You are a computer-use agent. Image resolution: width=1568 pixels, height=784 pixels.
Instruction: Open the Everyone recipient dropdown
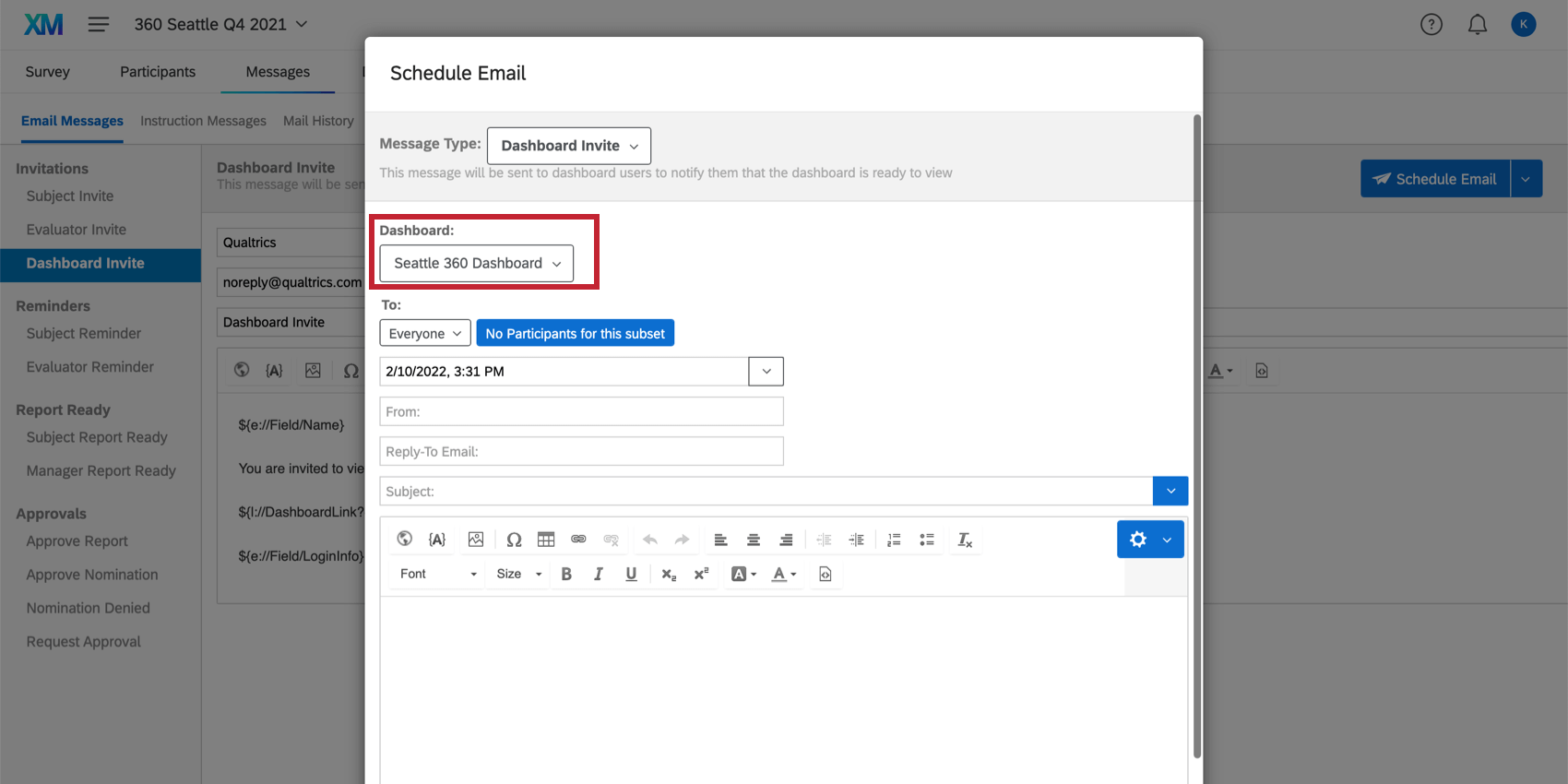[424, 333]
